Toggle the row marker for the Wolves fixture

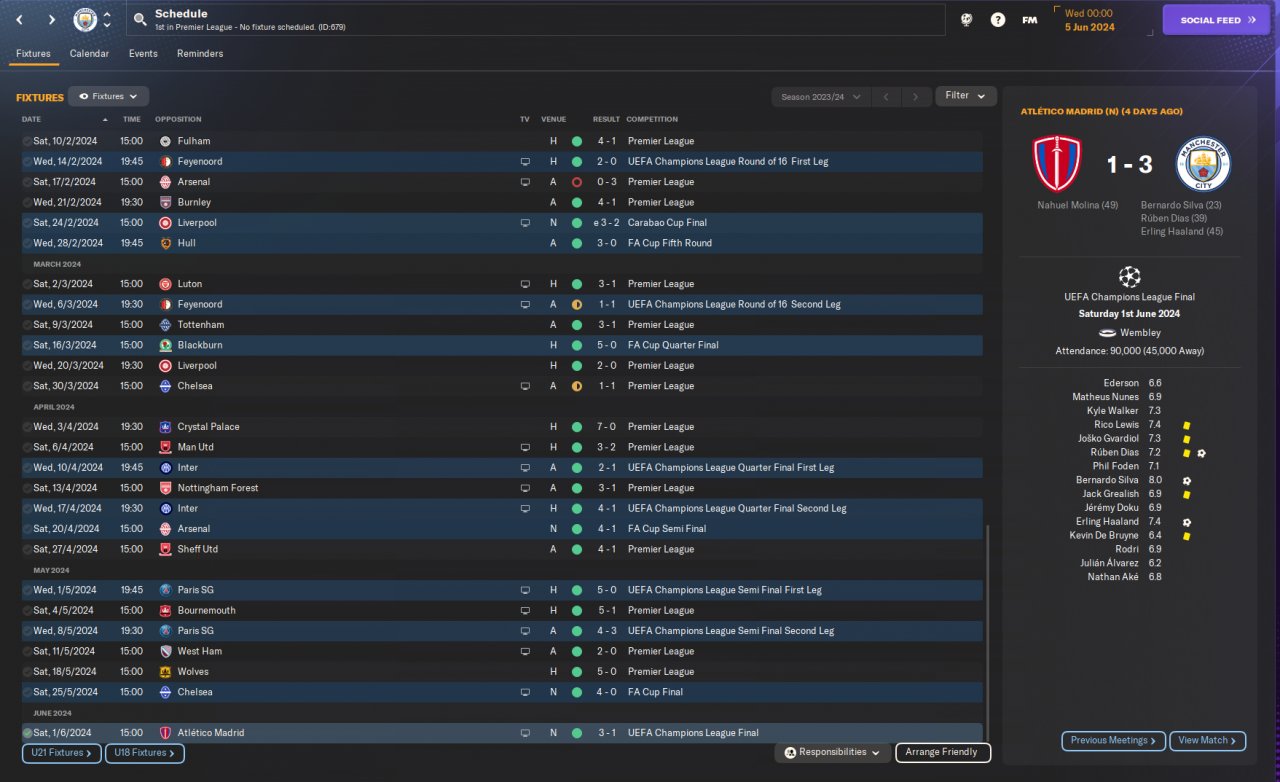tap(27, 672)
